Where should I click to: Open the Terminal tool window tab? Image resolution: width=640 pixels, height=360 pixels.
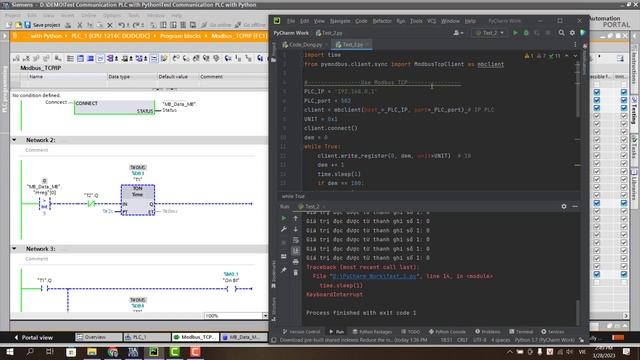[x=521, y=331]
